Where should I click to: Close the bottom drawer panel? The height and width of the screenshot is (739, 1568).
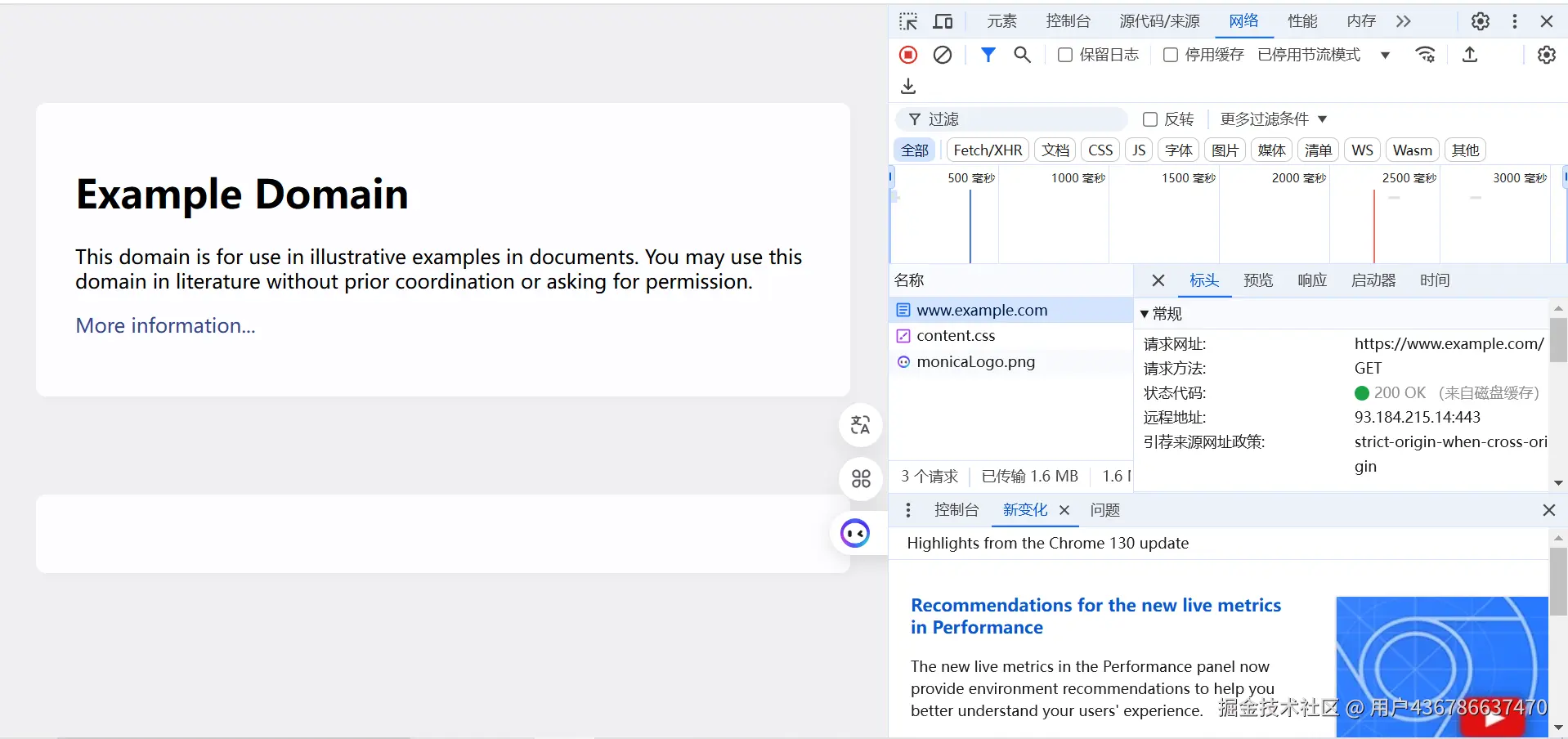click(1548, 510)
